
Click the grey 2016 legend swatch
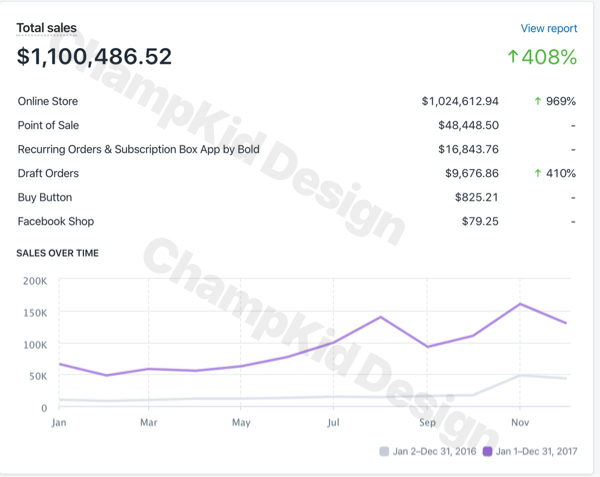click(385, 452)
